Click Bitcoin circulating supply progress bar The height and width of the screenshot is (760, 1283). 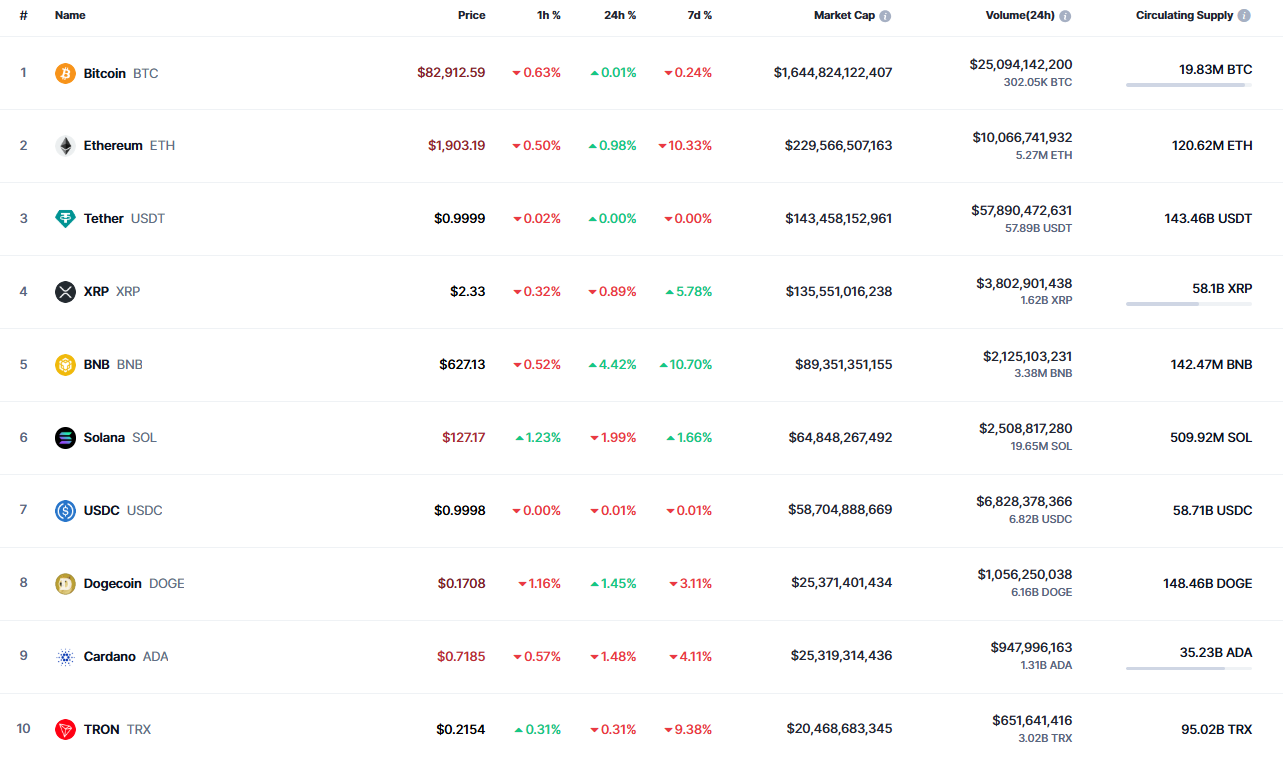1189,85
